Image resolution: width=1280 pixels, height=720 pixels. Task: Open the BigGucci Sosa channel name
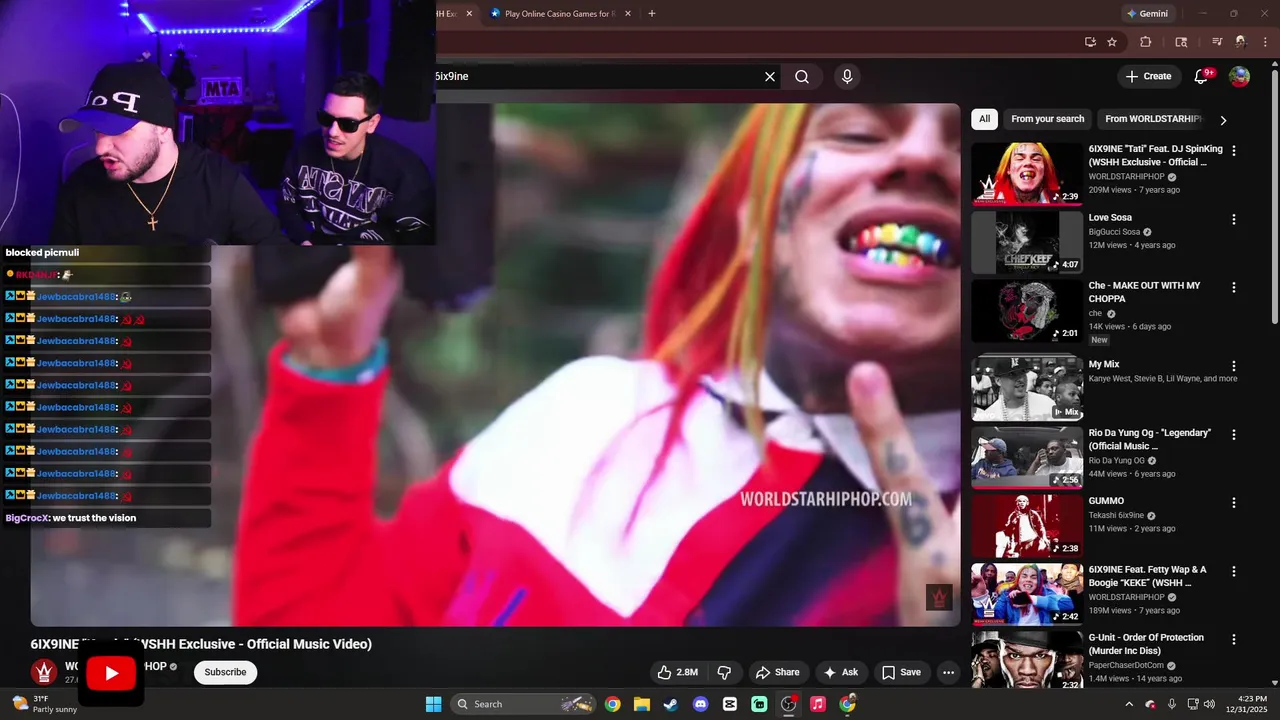[1114, 232]
